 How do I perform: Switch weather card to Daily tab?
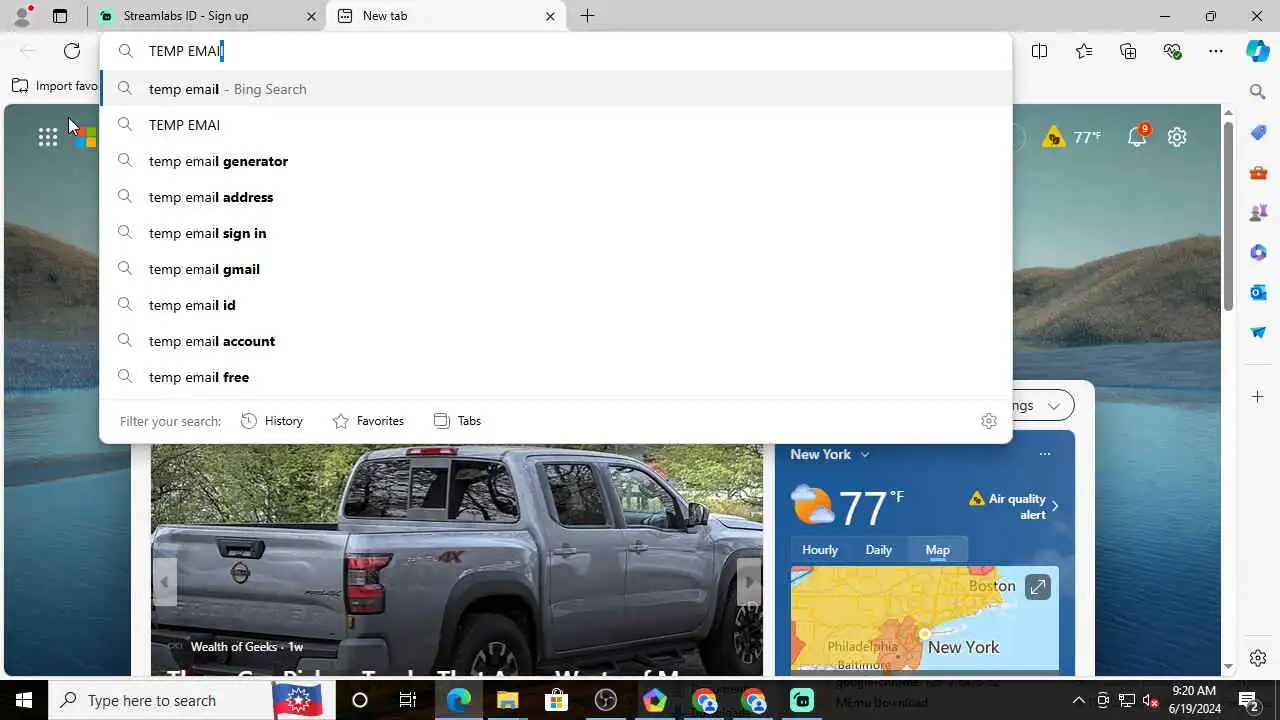(878, 550)
